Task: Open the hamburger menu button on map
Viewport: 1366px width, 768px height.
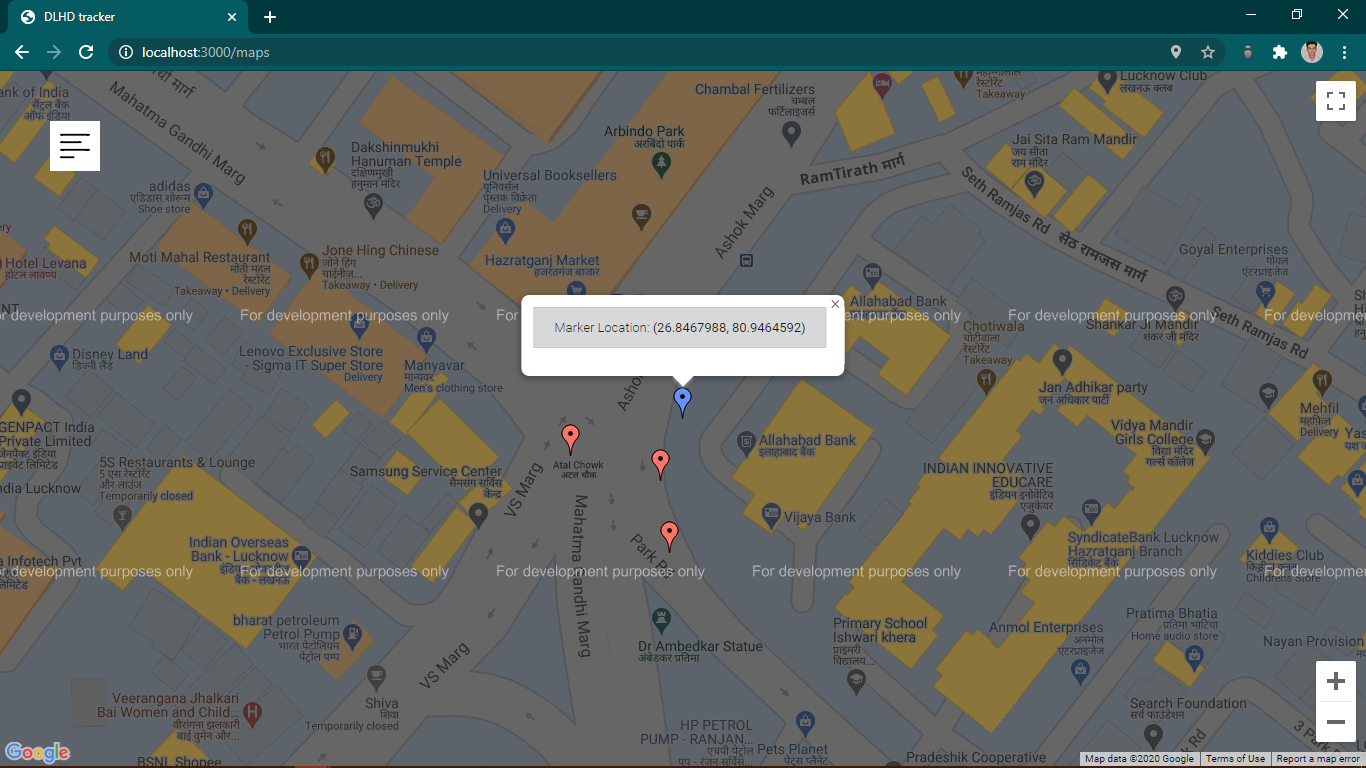Action: [75, 146]
